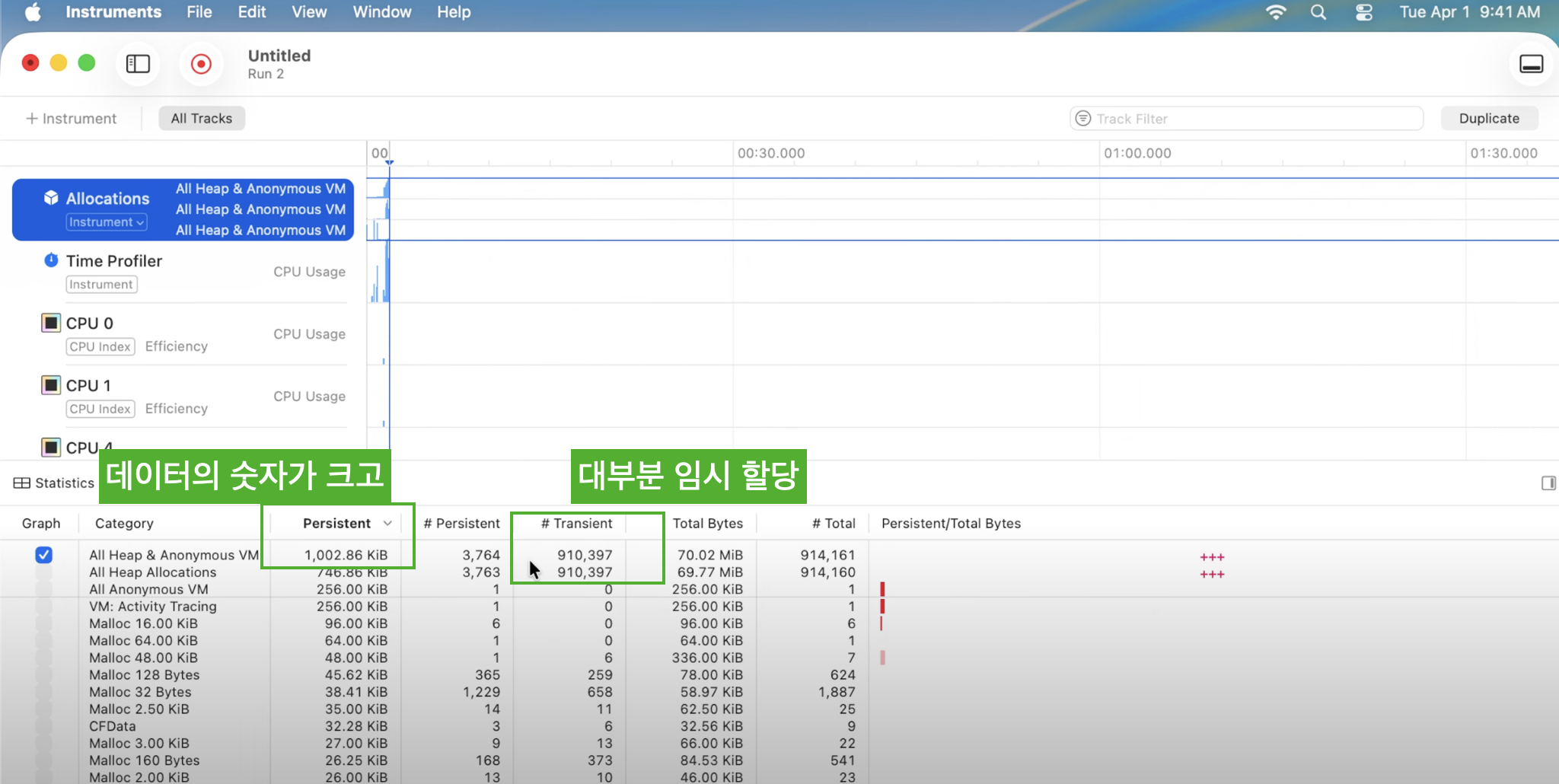Click the Track Filter icon
The width and height of the screenshot is (1559, 784).
pos(1083,119)
